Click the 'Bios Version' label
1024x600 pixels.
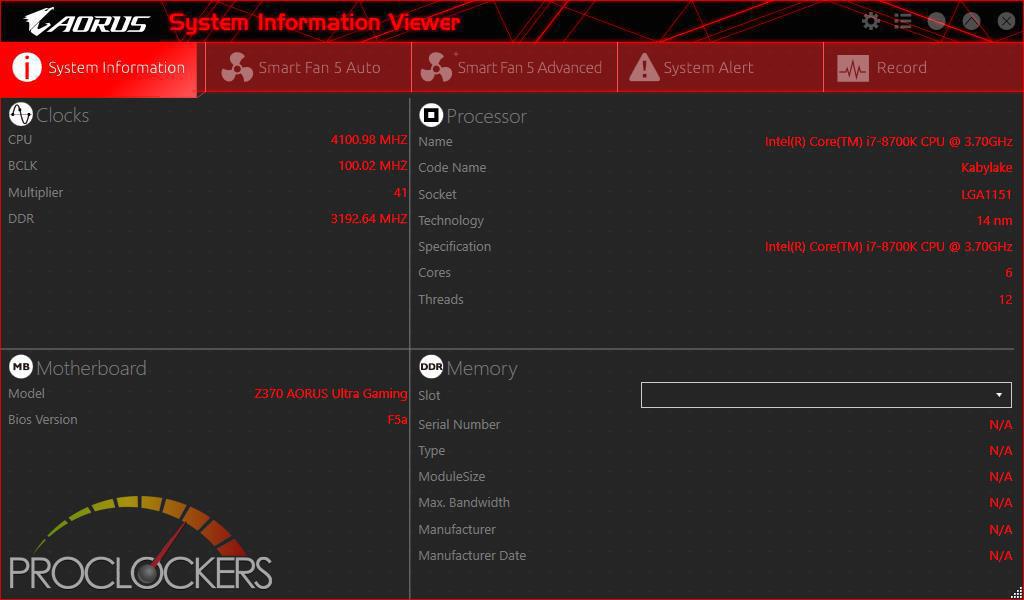(42, 420)
